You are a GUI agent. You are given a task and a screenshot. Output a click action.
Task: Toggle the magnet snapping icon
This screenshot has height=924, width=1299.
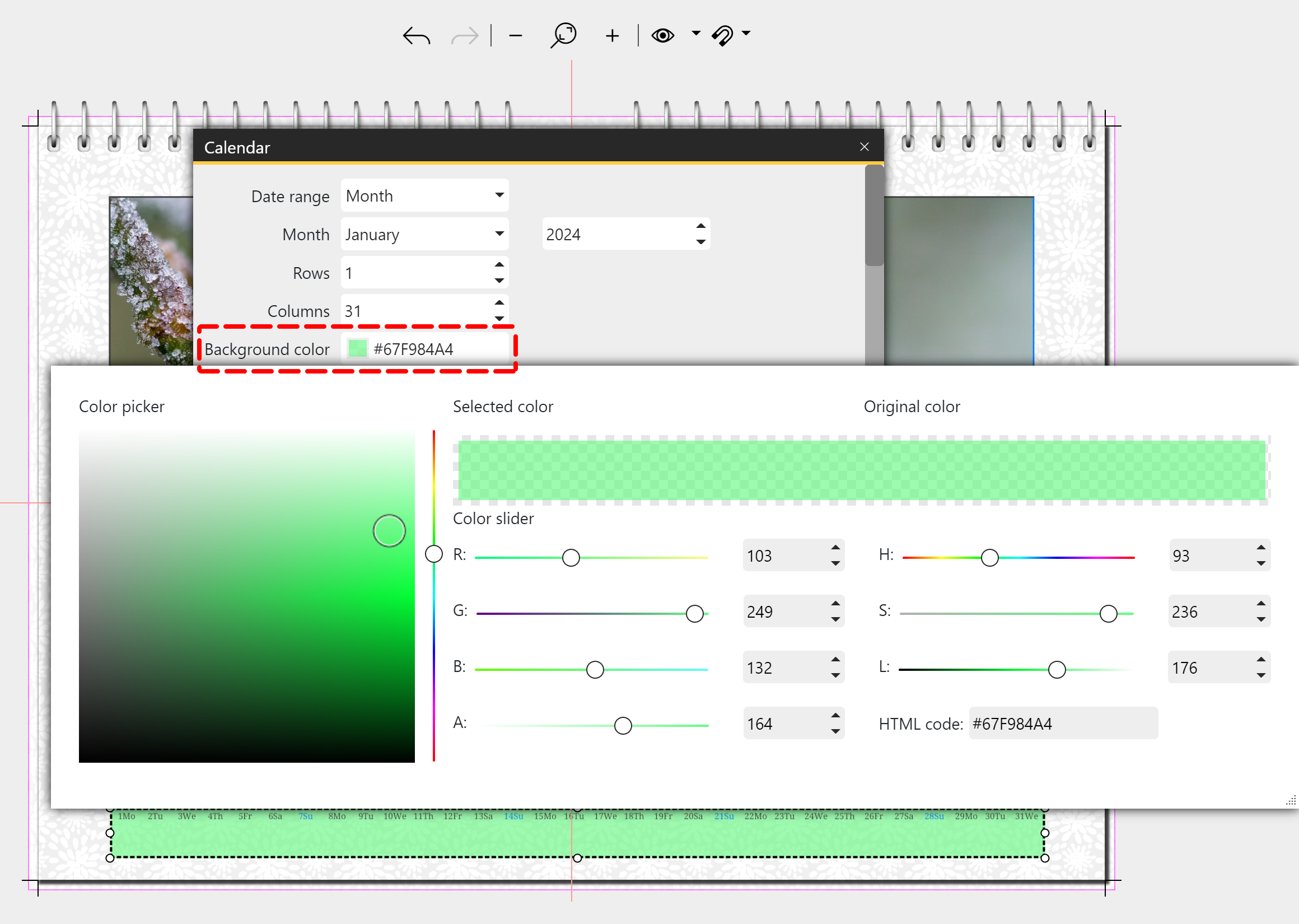pyautogui.click(x=723, y=36)
